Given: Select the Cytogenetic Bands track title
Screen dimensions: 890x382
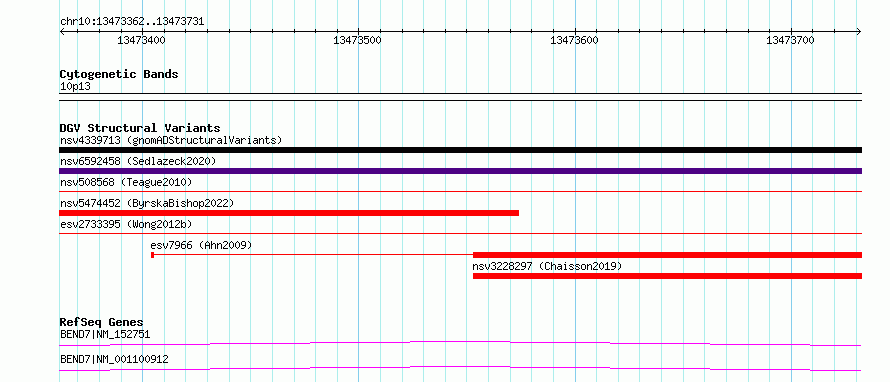Looking at the screenshot, I should point(119,74).
